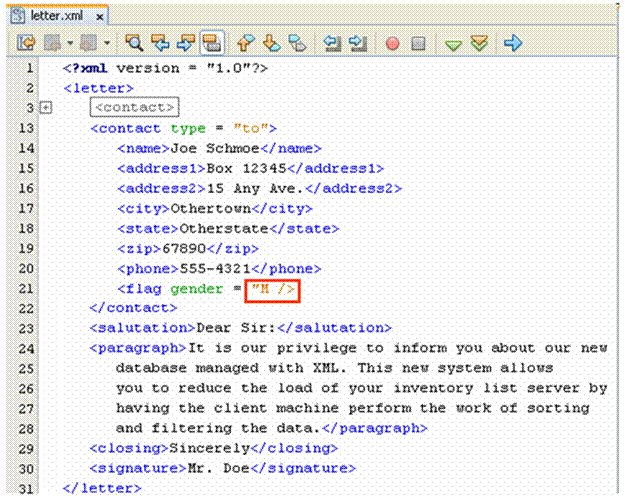Click line number 24 in gutter
The width and height of the screenshot is (625, 499).
click(26, 348)
